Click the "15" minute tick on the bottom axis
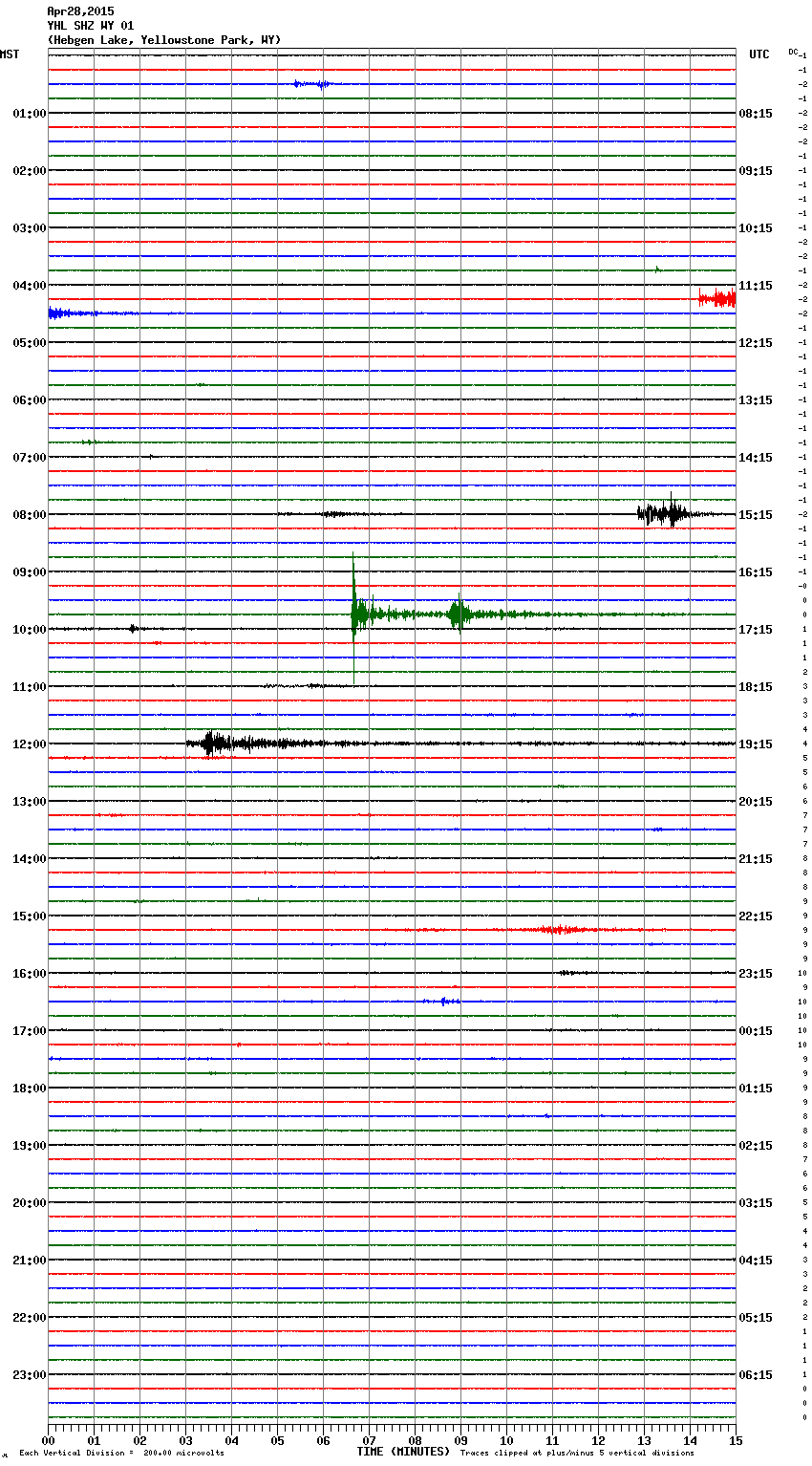Viewport: 812px width, 1466px height. pos(736,1440)
